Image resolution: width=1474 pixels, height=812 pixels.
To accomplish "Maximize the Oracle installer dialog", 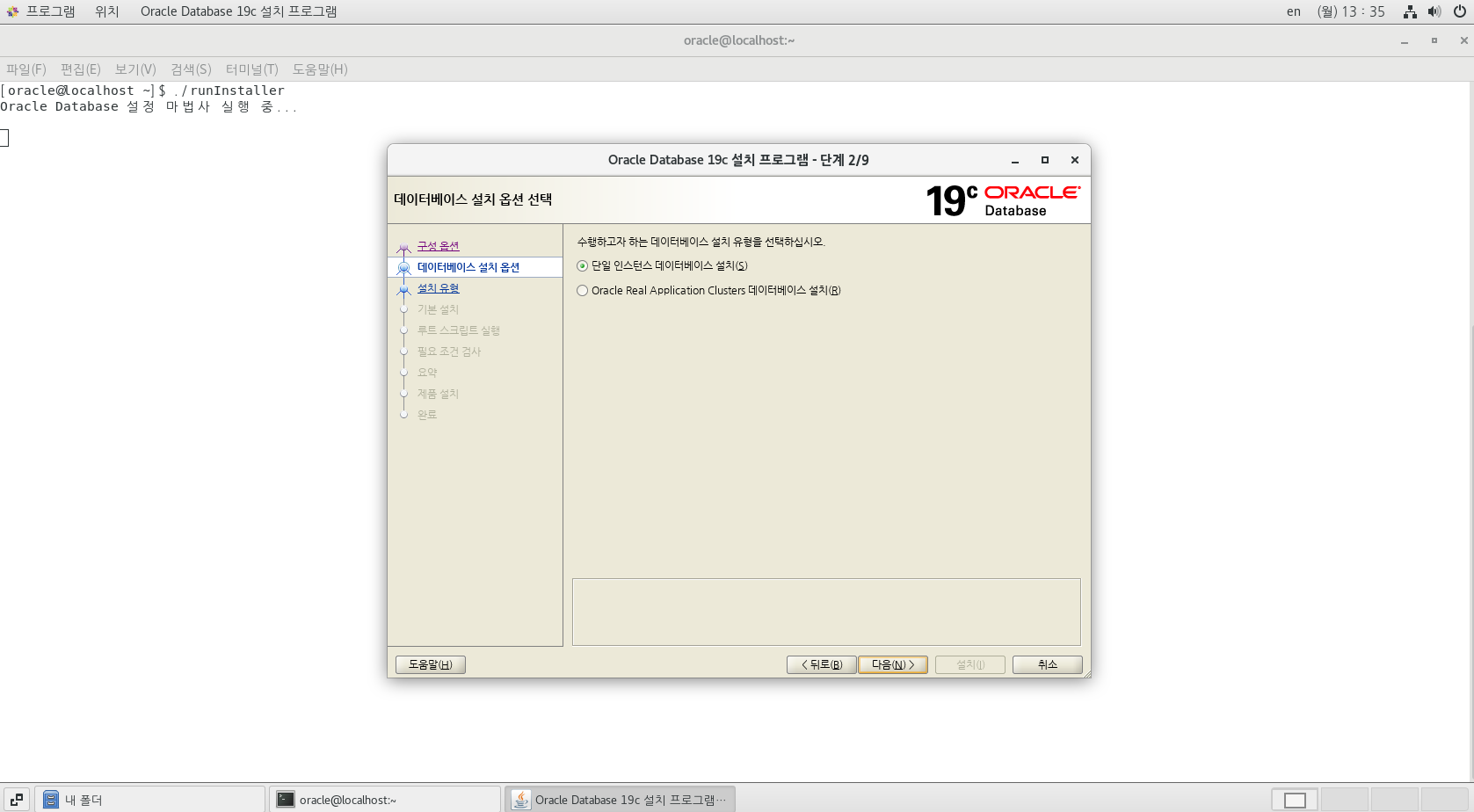I will [x=1045, y=160].
